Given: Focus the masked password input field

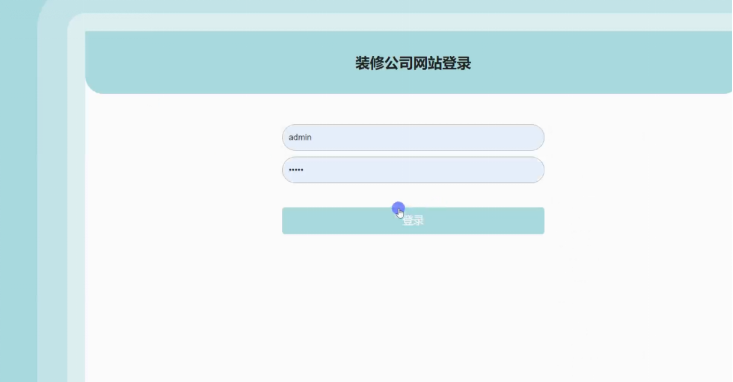Looking at the screenshot, I should pos(413,170).
